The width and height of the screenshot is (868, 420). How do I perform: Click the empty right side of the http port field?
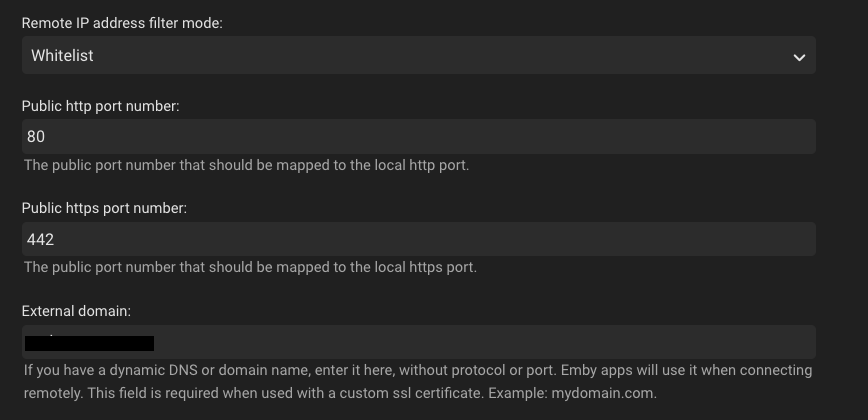700,137
